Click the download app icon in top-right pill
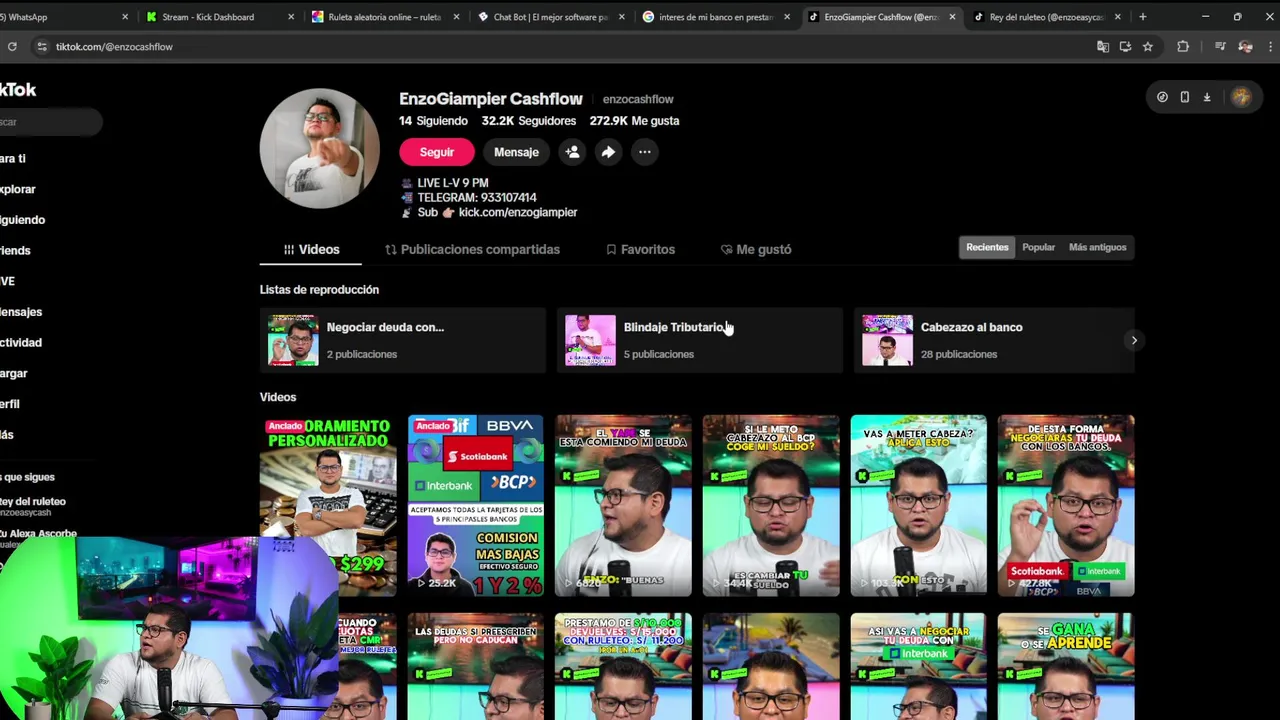1280x720 pixels. [1207, 97]
